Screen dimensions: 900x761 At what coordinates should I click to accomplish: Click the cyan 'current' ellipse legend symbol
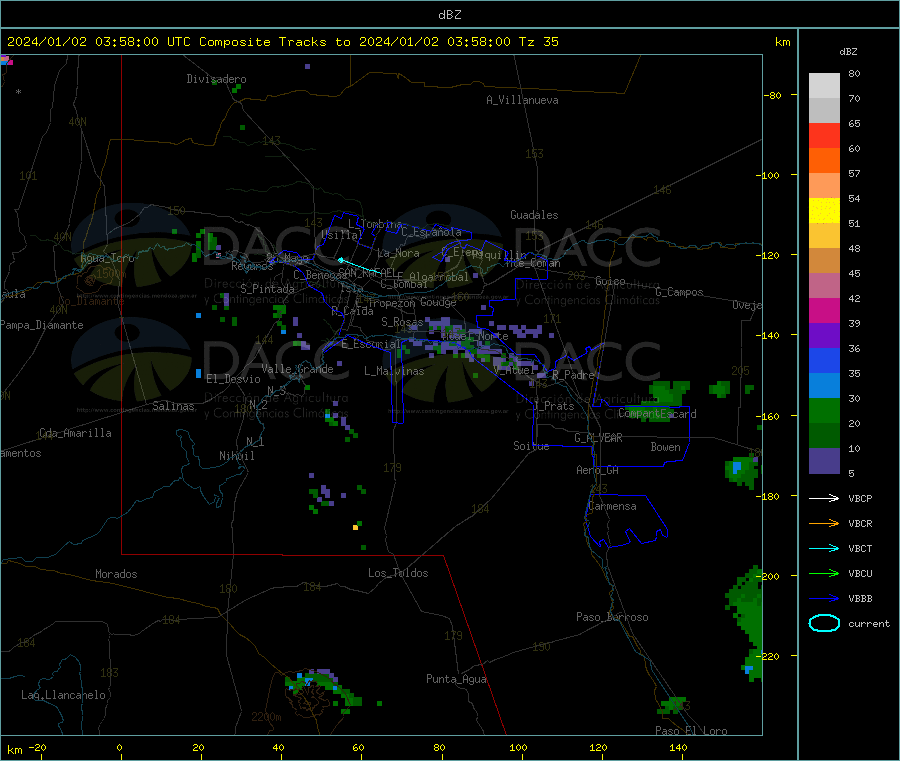(824, 623)
